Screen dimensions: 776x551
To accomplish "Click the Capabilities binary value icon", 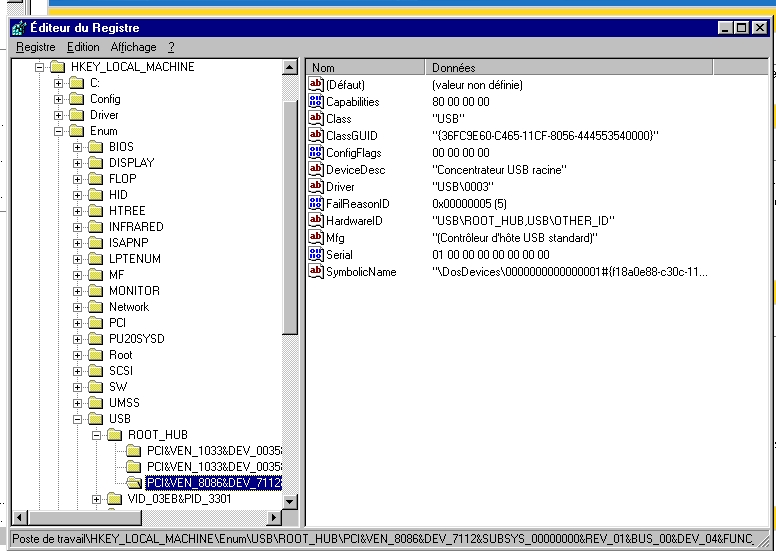I will coord(316,101).
